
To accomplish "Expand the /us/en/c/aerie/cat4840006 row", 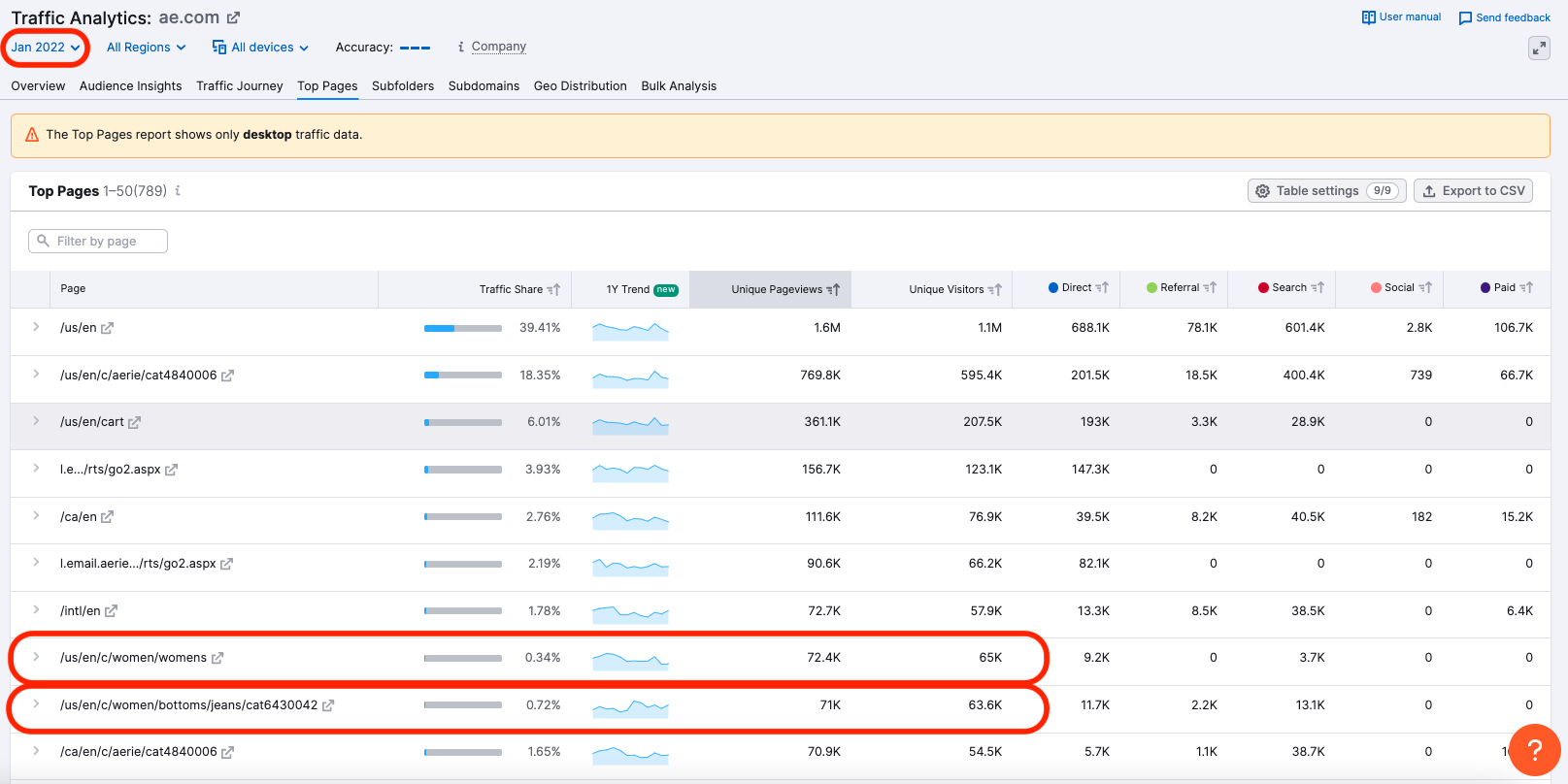I will tap(36, 374).
